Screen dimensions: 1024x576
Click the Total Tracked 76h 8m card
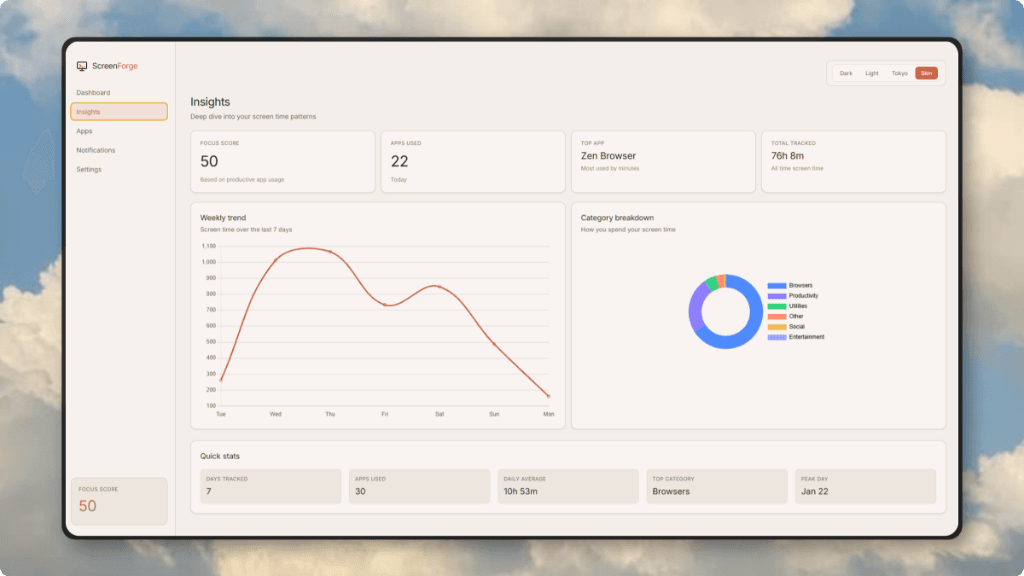pos(853,161)
